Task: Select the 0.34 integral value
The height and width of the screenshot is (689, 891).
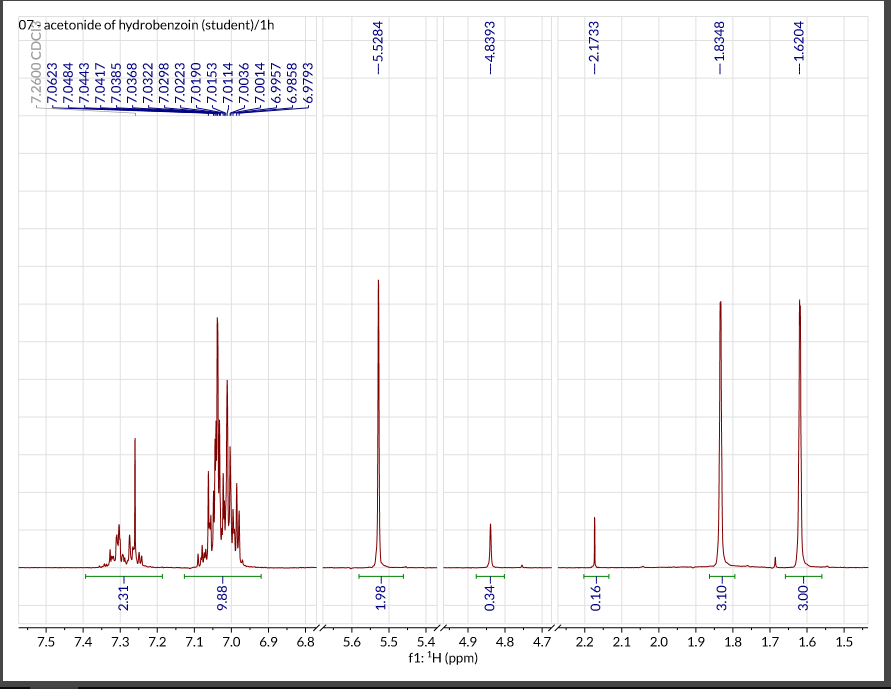Action: click(x=491, y=598)
